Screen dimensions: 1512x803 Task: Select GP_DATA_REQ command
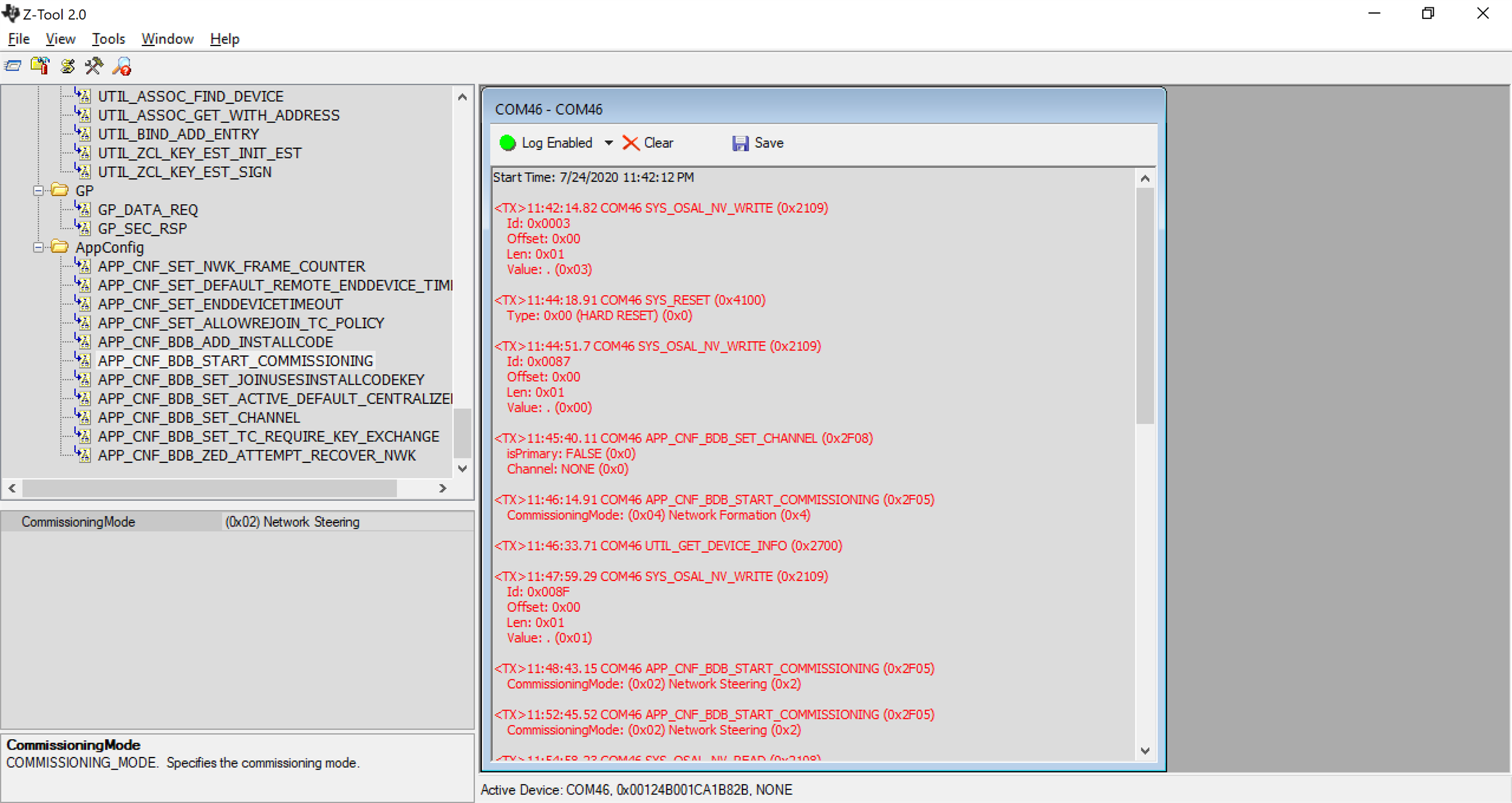[x=148, y=210]
